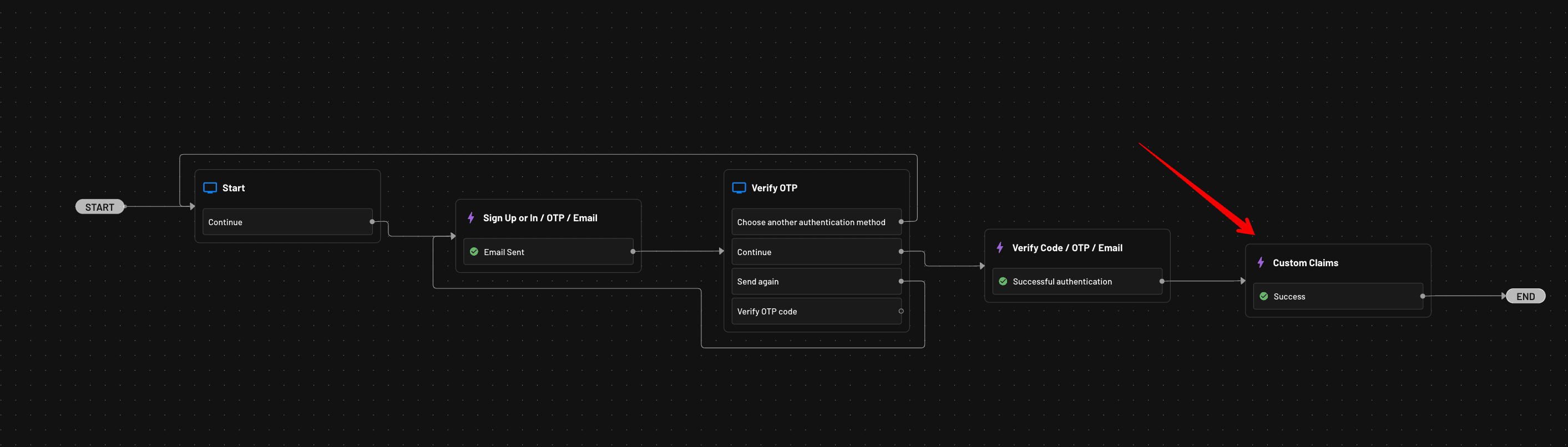Click the START node pill
Screen dimensions: 1568x447
point(99,207)
